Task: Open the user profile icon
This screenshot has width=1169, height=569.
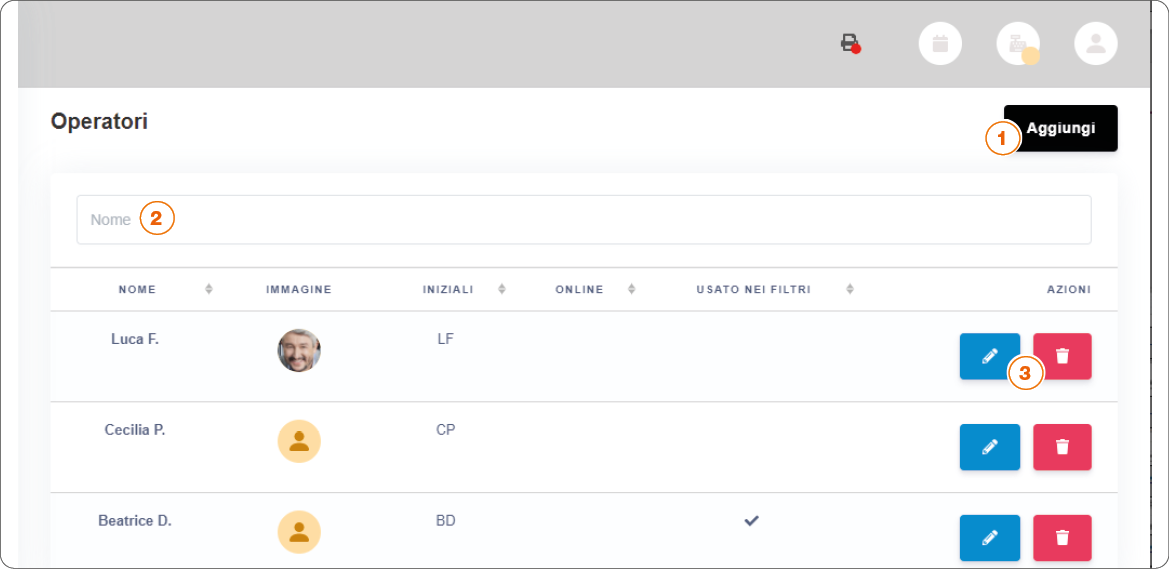Action: click(1096, 44)
